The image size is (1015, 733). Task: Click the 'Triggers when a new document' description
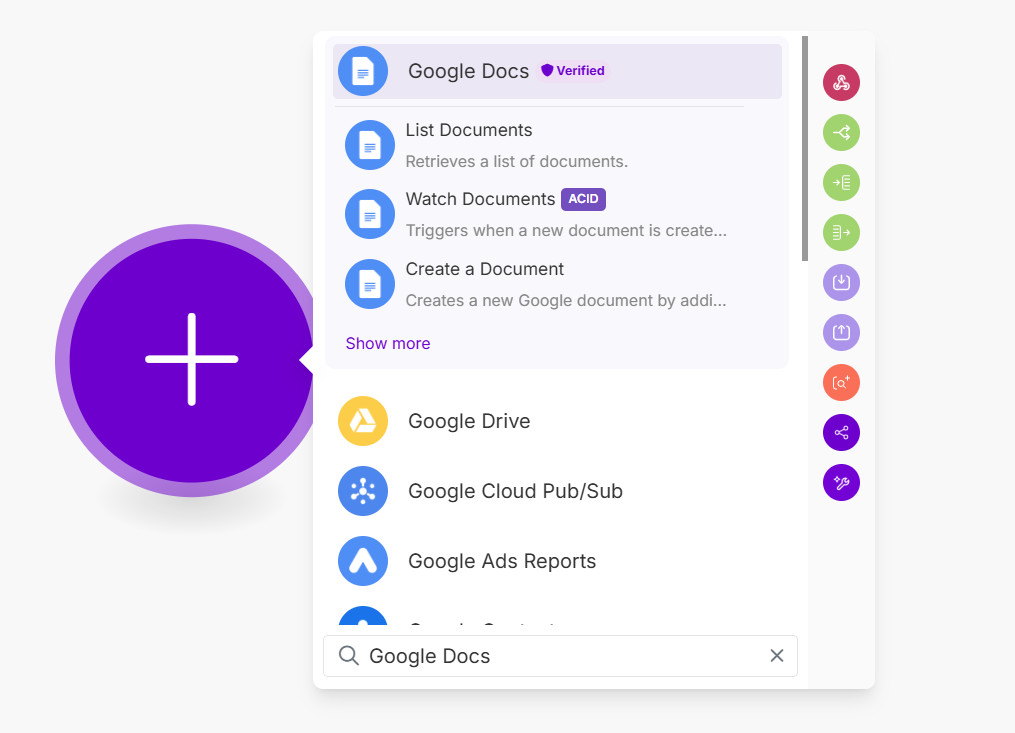(566, 231)
